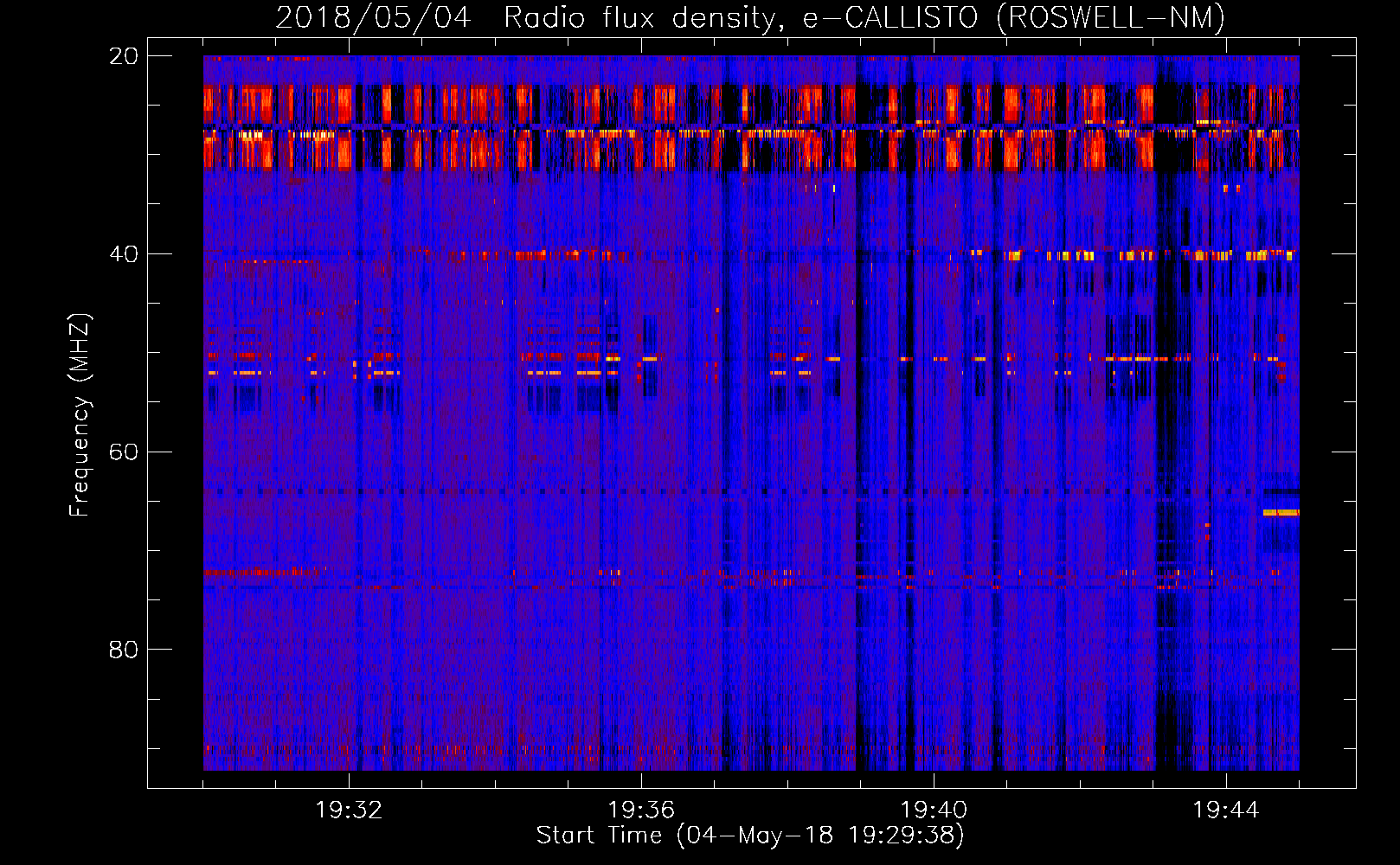Image resolution: width=1400 pixels, height=865 pixels.
Task: Click the 19:40 time tick label
Action: (x=934, y=811)
